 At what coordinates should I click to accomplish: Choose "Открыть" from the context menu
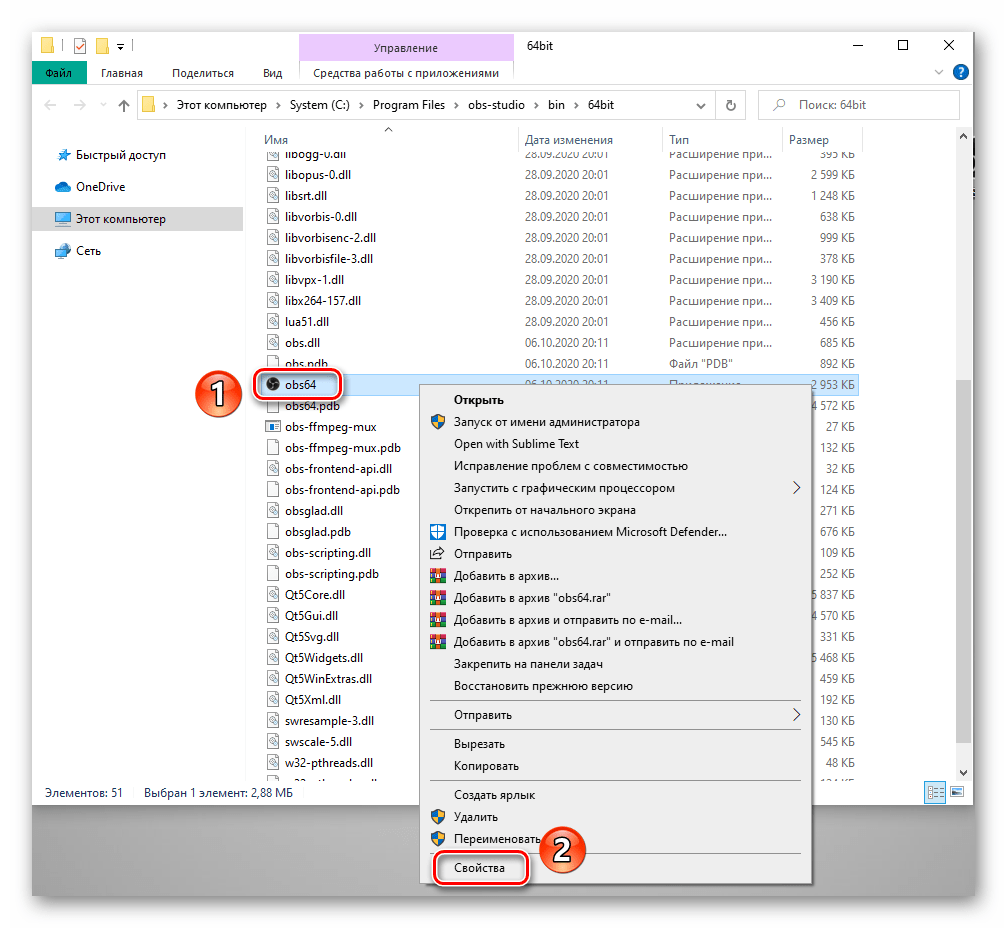click(x=478, y=400)
